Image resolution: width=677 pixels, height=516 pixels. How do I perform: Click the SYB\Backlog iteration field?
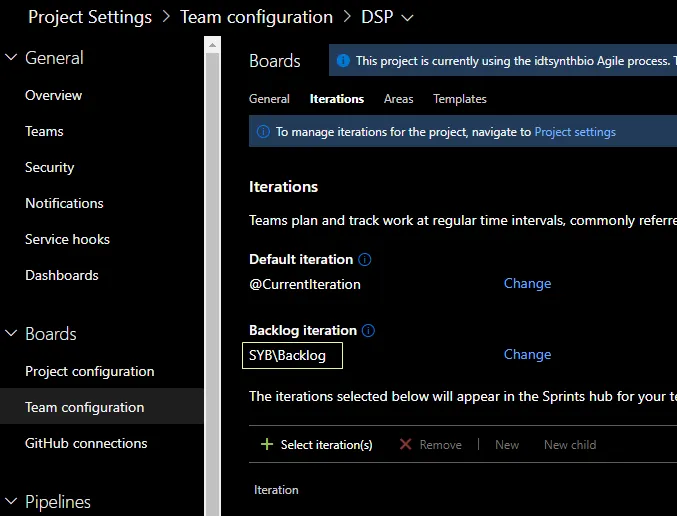[x=293, y=355]
